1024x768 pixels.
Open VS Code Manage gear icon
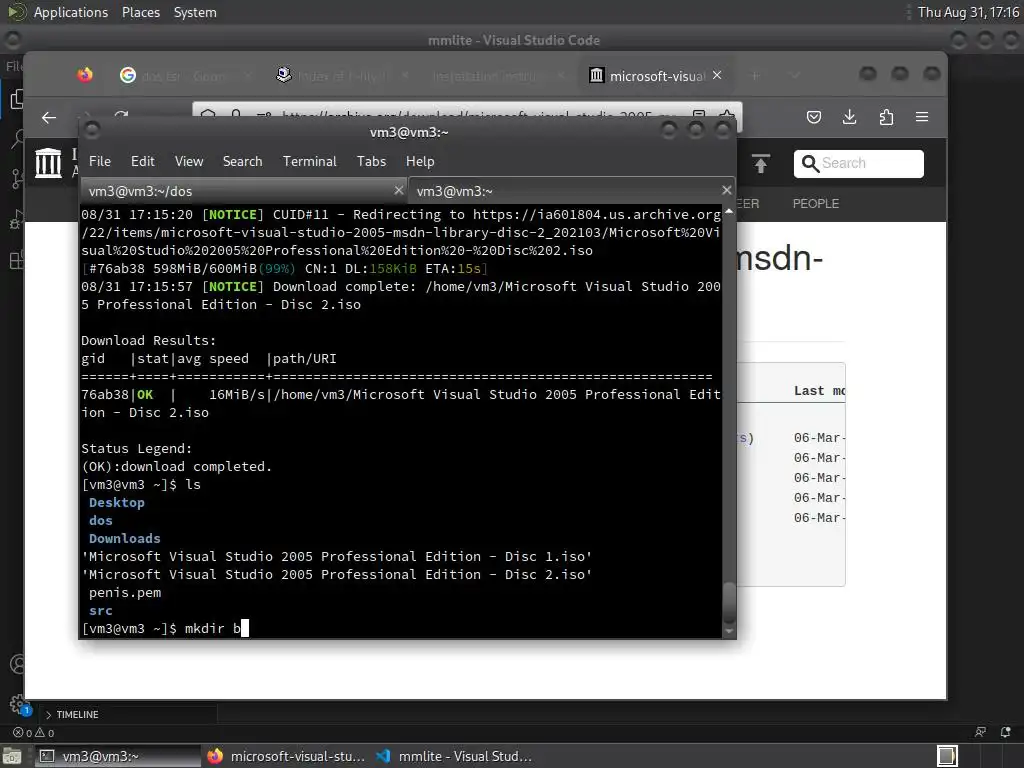[18, 705]
